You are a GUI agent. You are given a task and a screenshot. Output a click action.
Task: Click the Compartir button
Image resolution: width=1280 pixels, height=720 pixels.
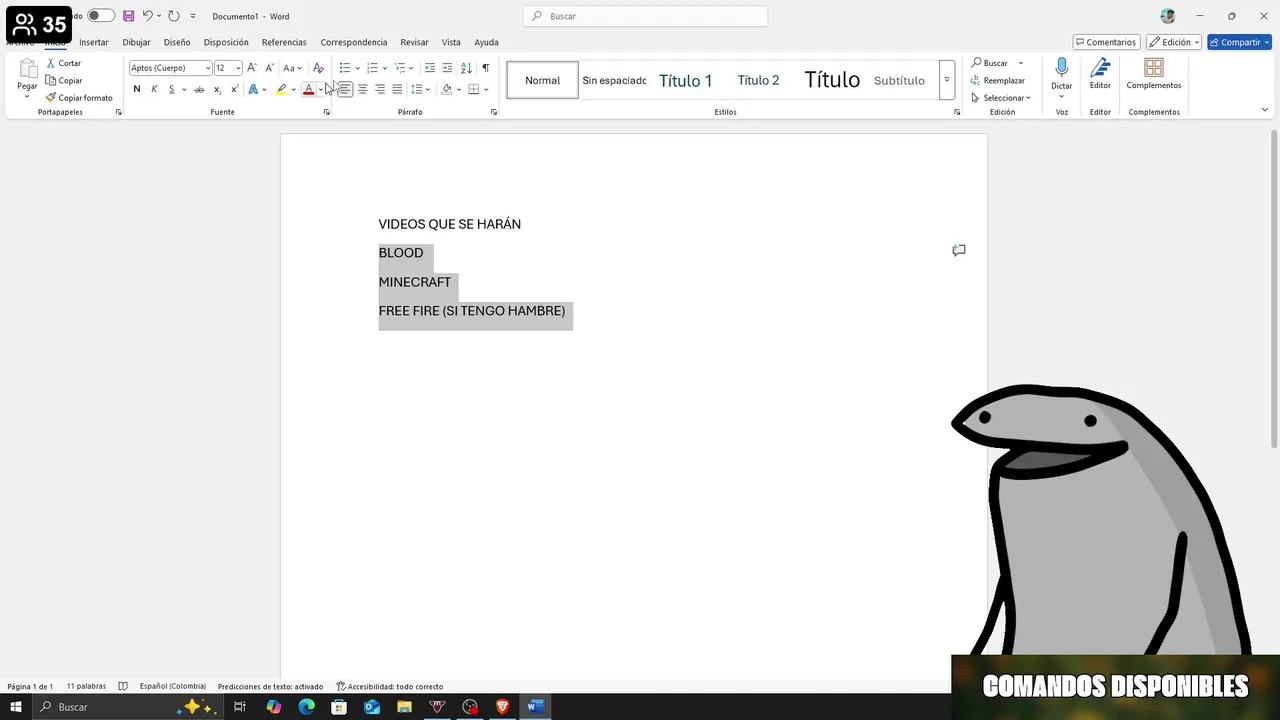[1239, 42]
